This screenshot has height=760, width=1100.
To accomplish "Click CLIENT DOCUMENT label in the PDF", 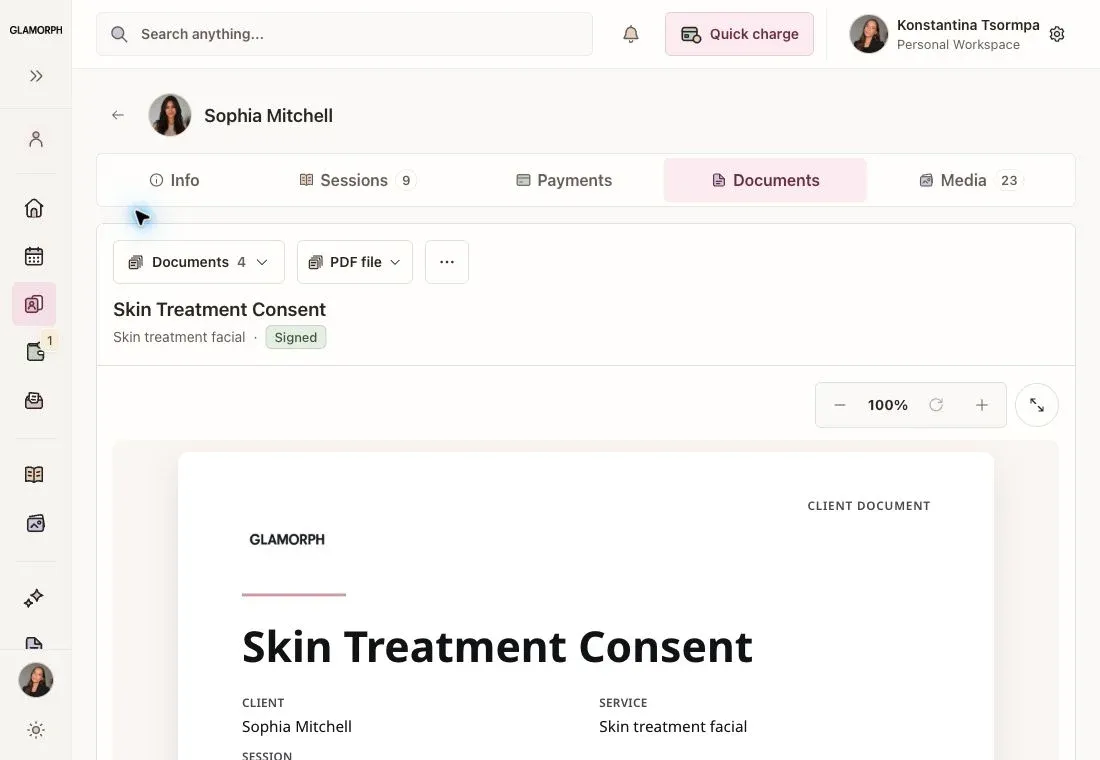I will click(x=868, y=506).
